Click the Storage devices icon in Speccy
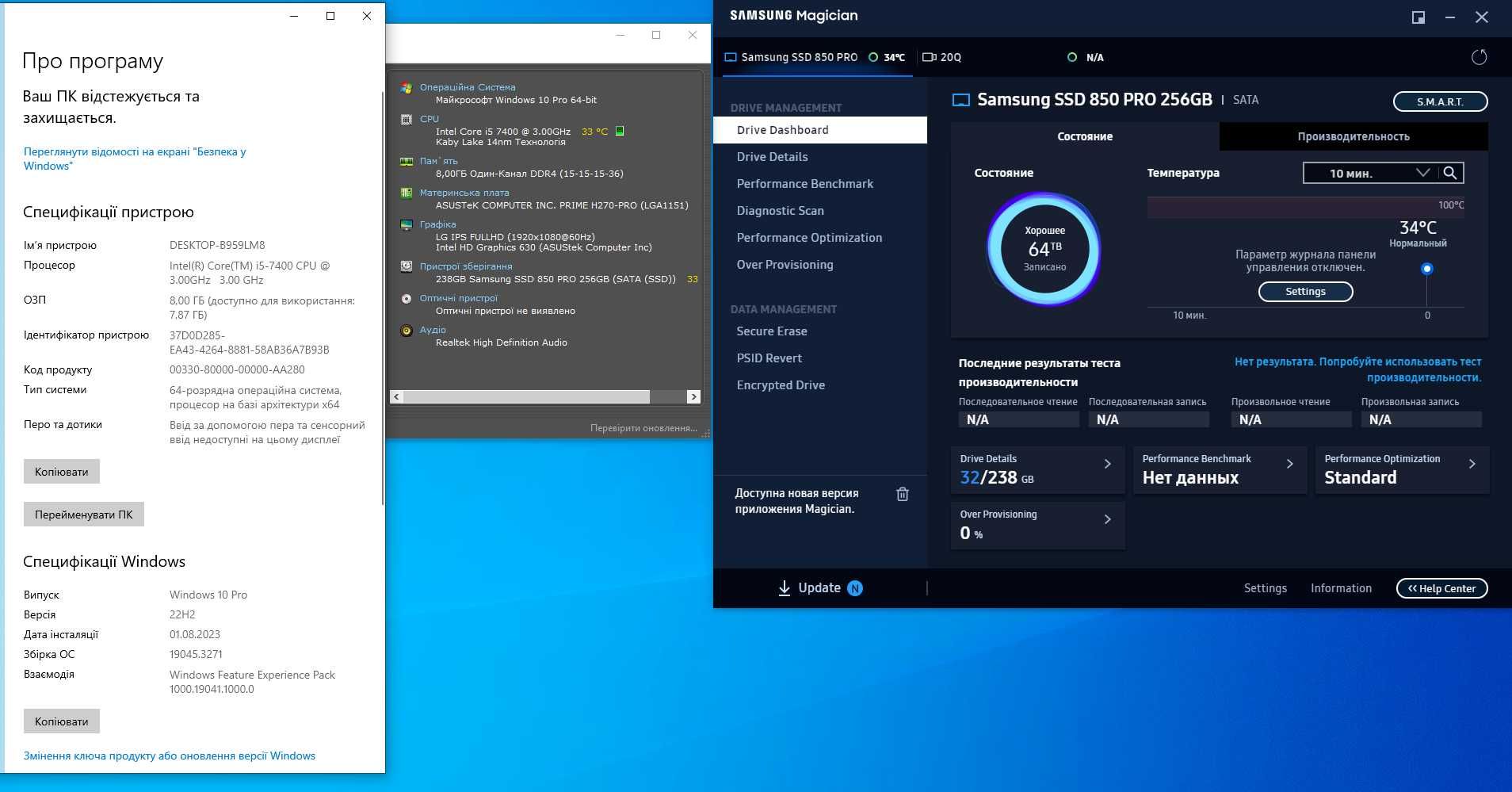The image size is (1512, 792). (x=407, y=266)
